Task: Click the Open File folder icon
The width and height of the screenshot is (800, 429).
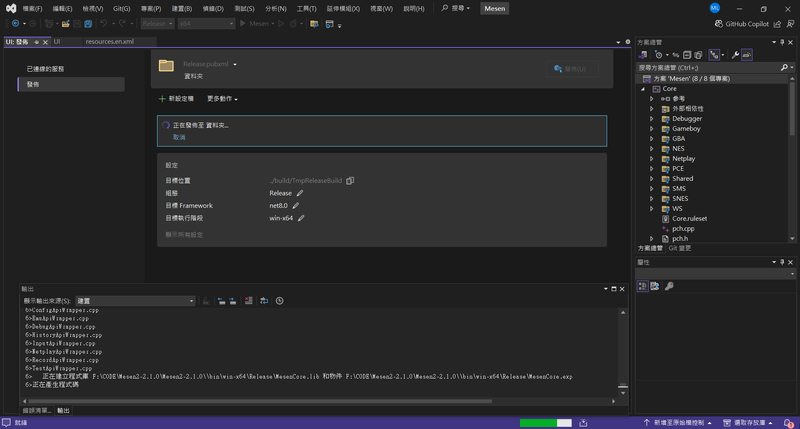Action: (65, 23)
